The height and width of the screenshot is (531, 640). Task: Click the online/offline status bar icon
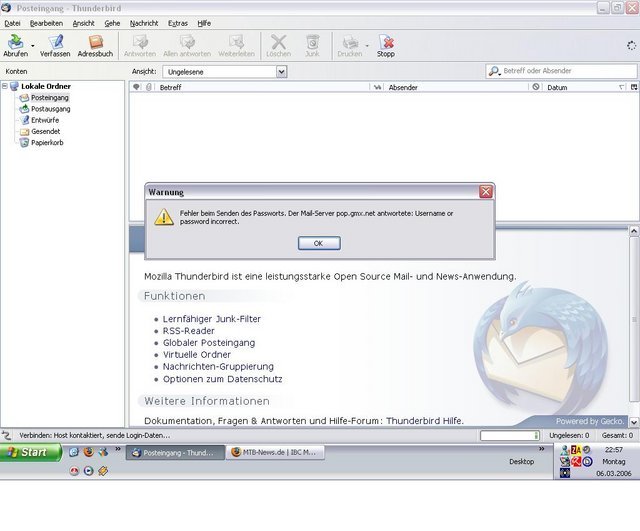pyautogui.click(x=7, y=435)
